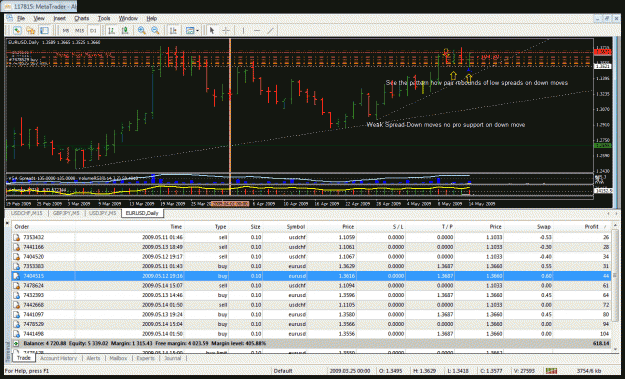Select the EURUSD,Daily chart tab
Image resolution: width=625 pixels, height=379 pixels.
click(142, 213)
